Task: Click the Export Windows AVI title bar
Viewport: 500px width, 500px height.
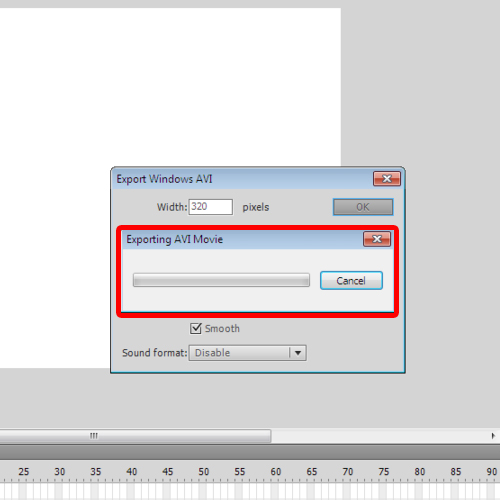Action: (243, 179)
